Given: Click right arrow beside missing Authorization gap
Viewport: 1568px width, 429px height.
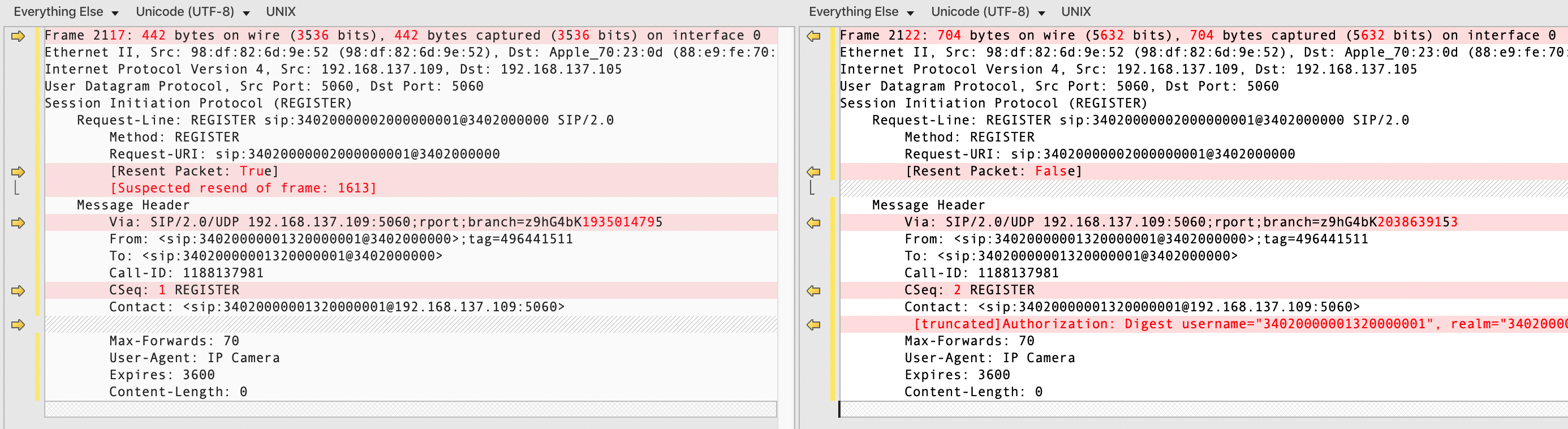Looking at the screenshot, I should pos(18,325).
